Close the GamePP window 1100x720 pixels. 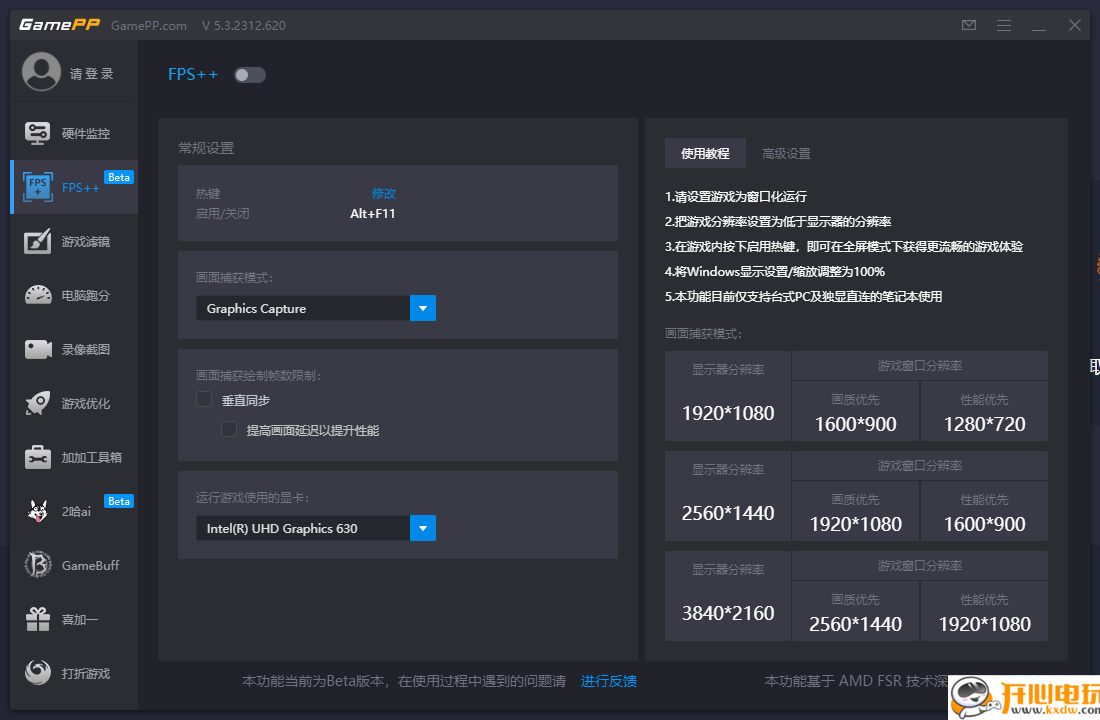click(x=1075, y=25)
